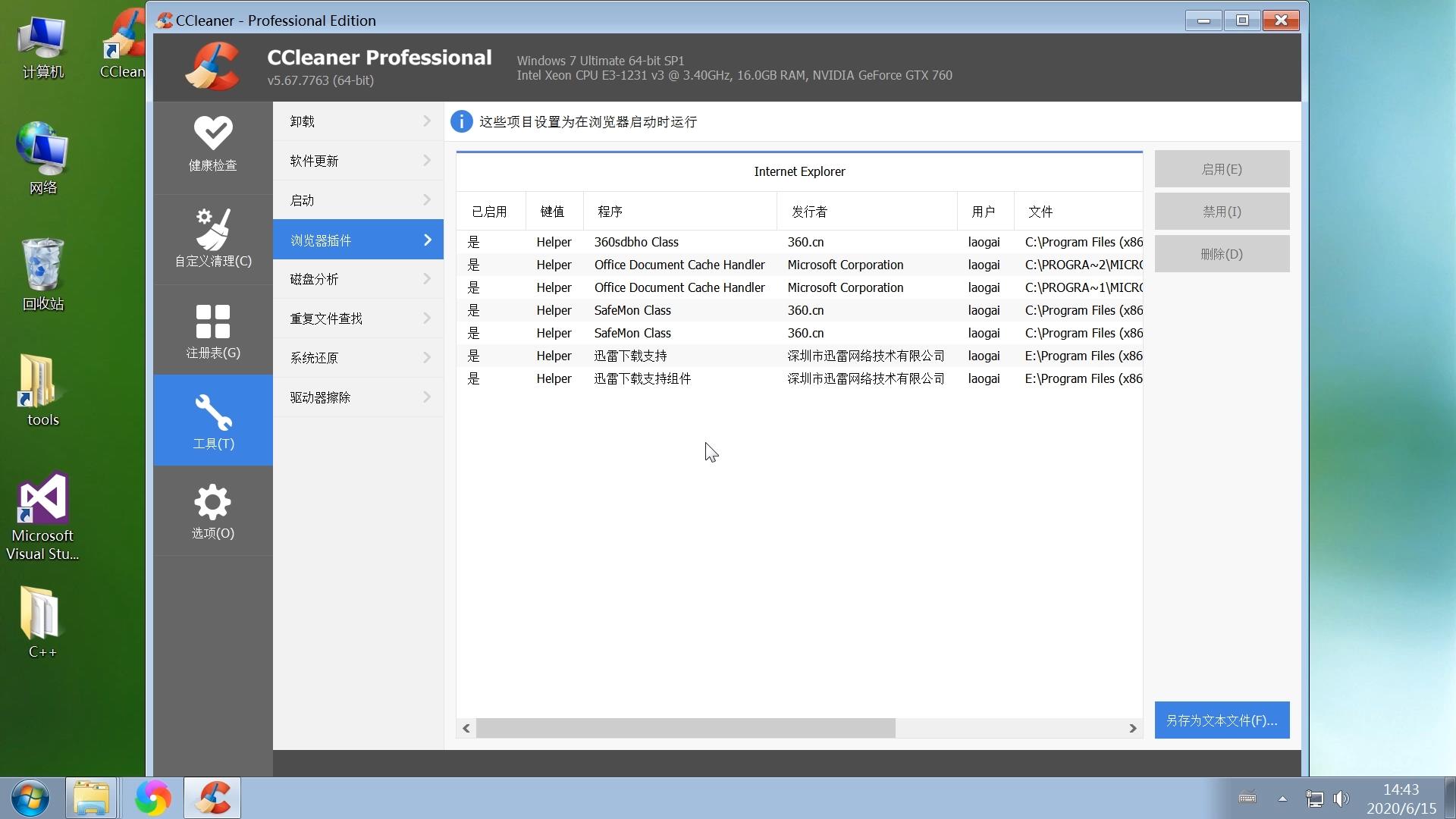
Task: Open the 系统还原 section
Action: pyautogui.click(x=358, y=358)
